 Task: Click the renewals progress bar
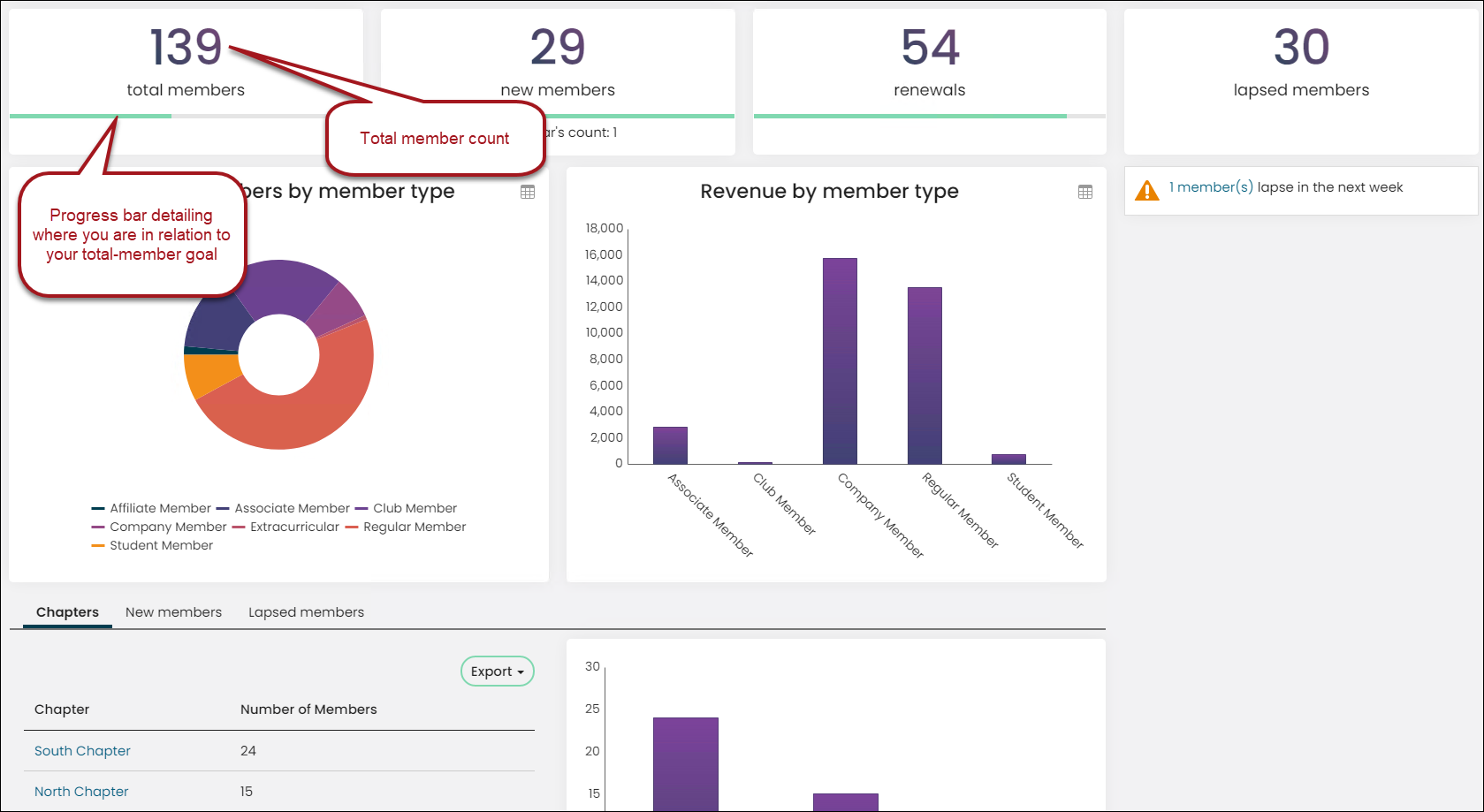[x=930, y=116]
